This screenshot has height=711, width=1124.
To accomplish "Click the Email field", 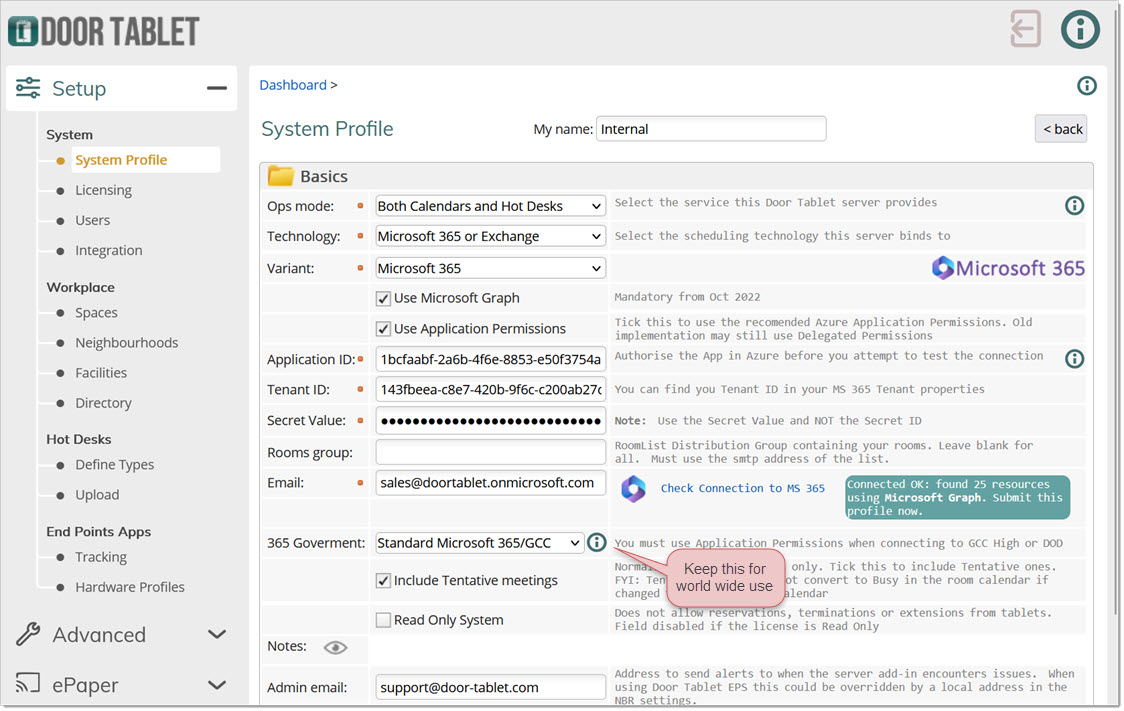I will 490,482.
